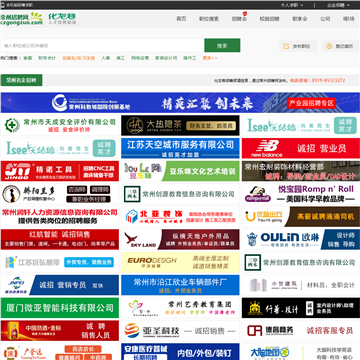Screen dimensions: 360x360
Task: Open 江苏天空城市服务有限公司 banner
Action: 180,148
